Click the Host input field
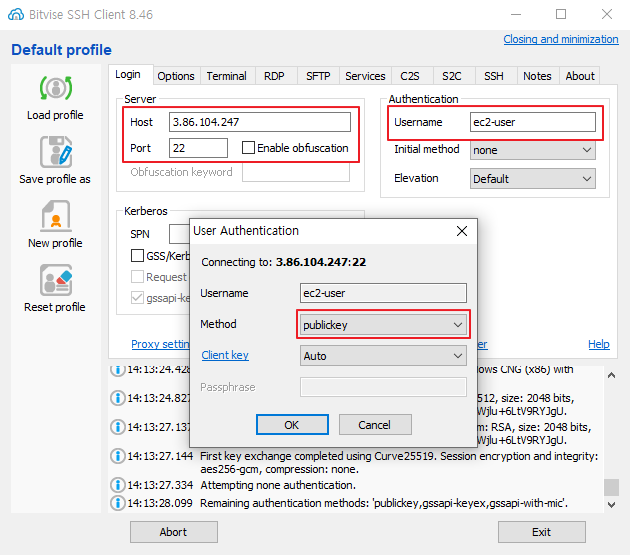This screenshot has height=555, width=630. [x=260, y=122]
